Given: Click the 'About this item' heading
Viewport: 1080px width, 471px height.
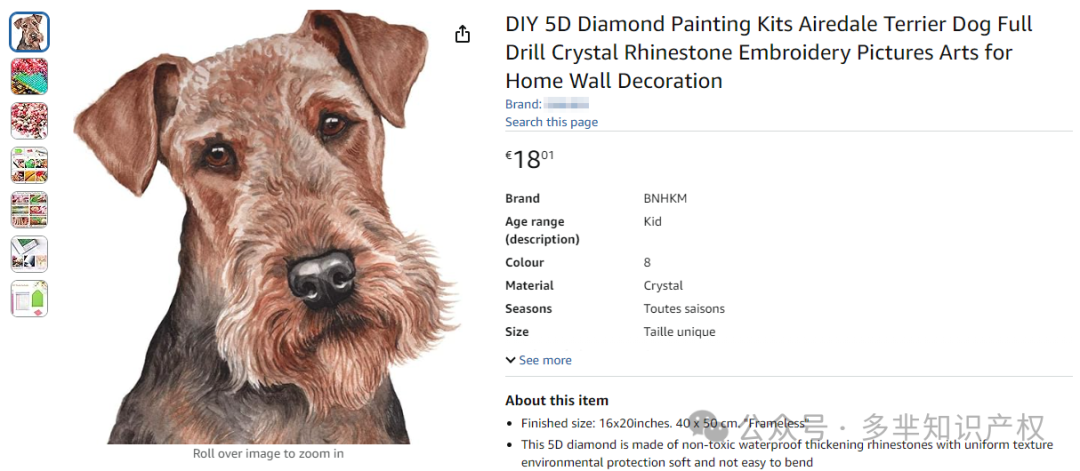Looking at the screenshot, I should (556, 400).
